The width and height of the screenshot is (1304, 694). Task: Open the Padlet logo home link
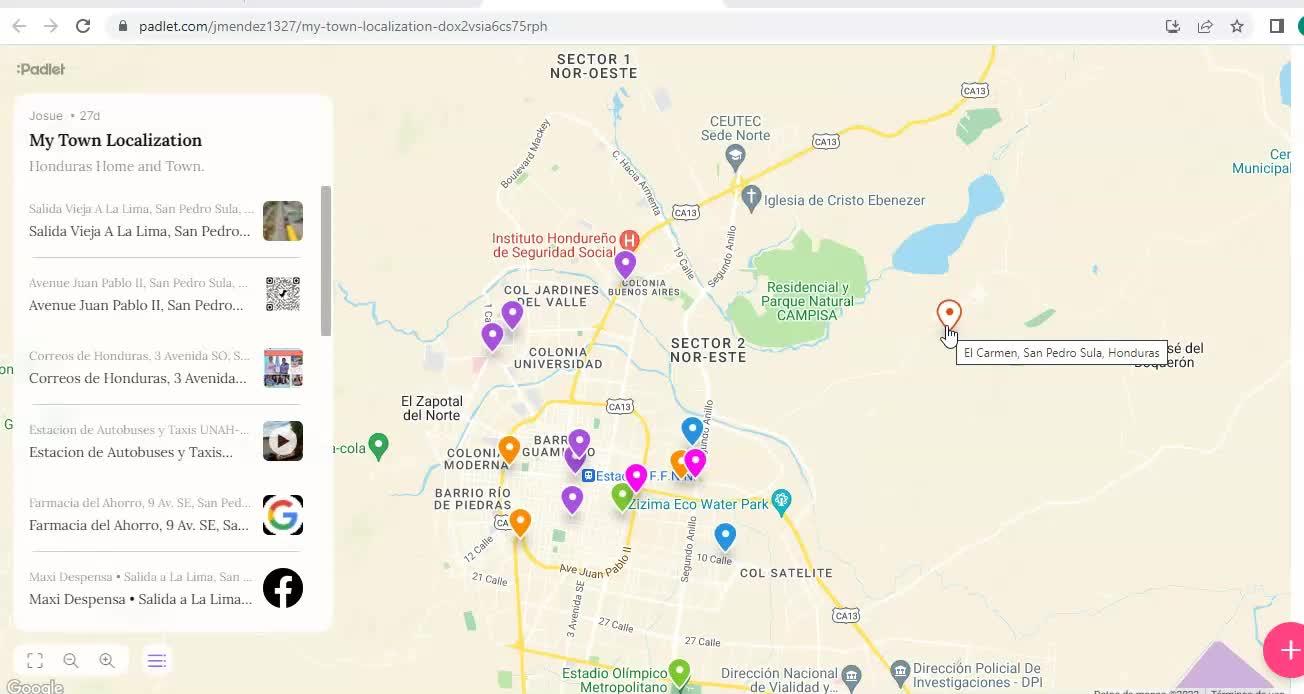coord(41,69)
